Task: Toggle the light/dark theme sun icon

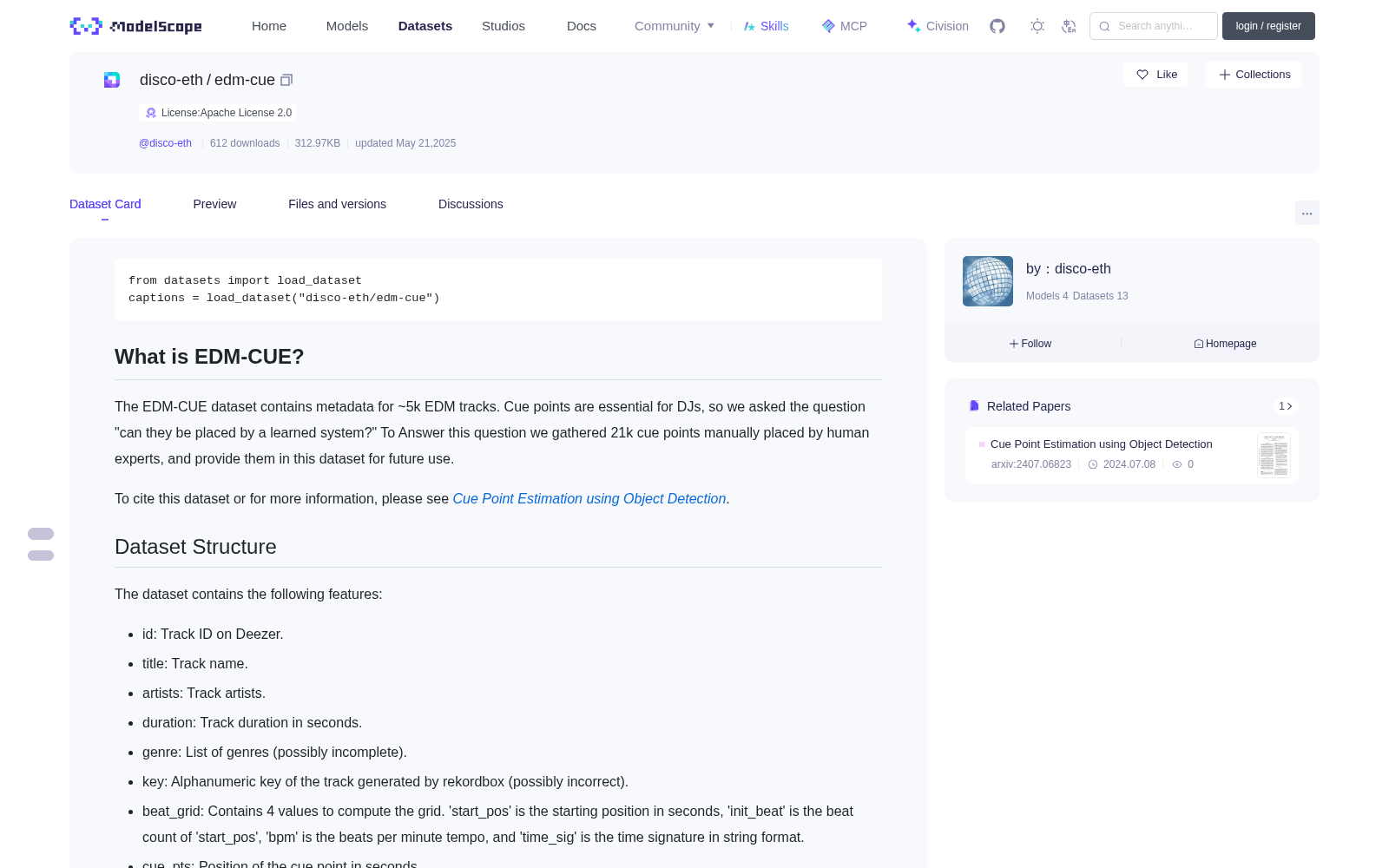Action: pyautogui.click(x=1037, y=26)
